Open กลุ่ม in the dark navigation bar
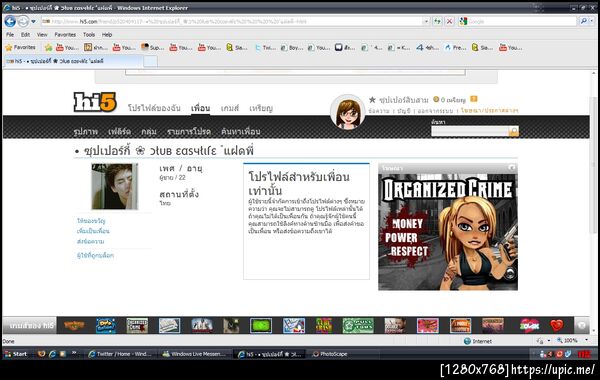Screen dimensions: 600x380 tap(148, 131)
